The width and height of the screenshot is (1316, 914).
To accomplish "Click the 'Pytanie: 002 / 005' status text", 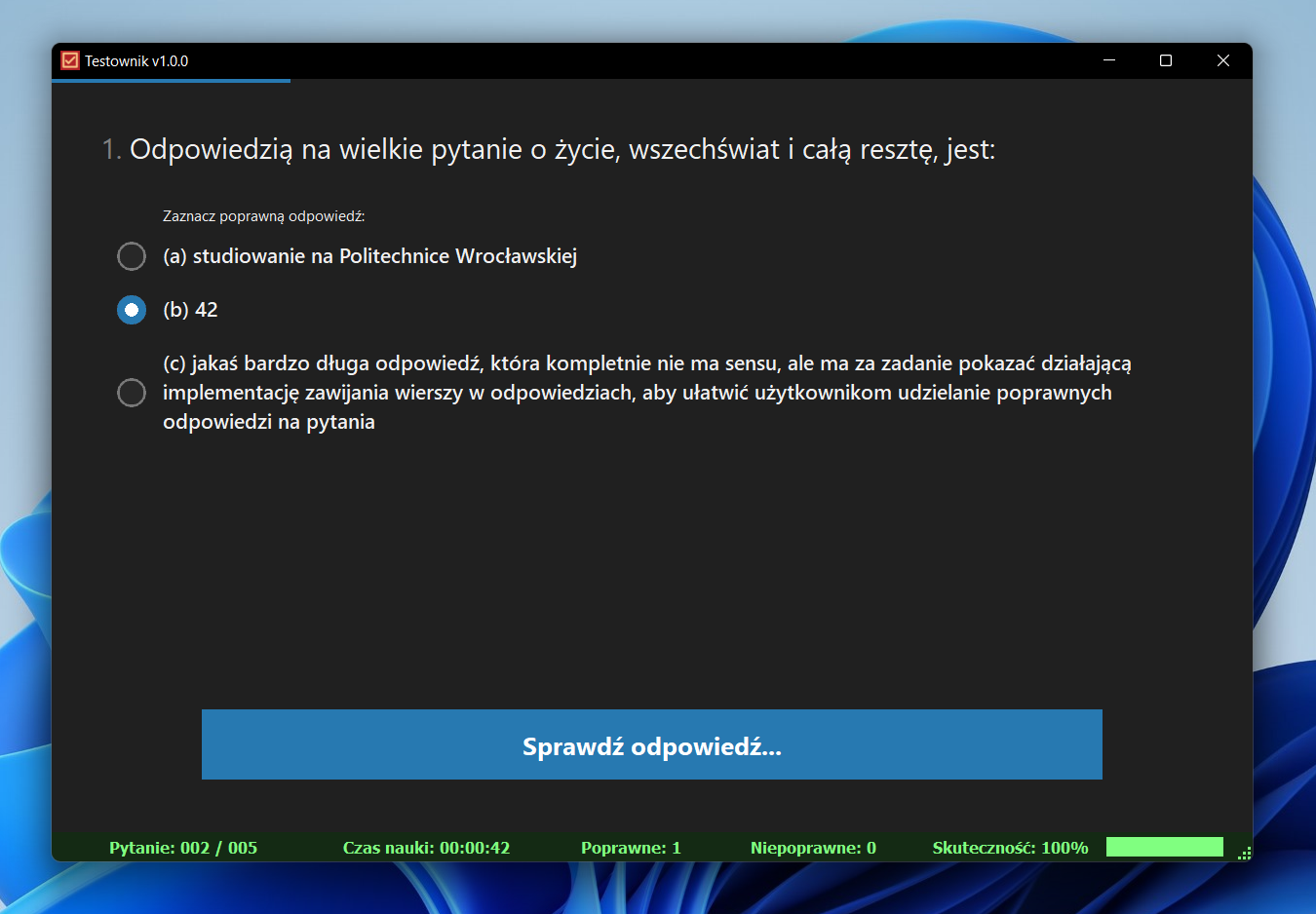I will (183, 848).
